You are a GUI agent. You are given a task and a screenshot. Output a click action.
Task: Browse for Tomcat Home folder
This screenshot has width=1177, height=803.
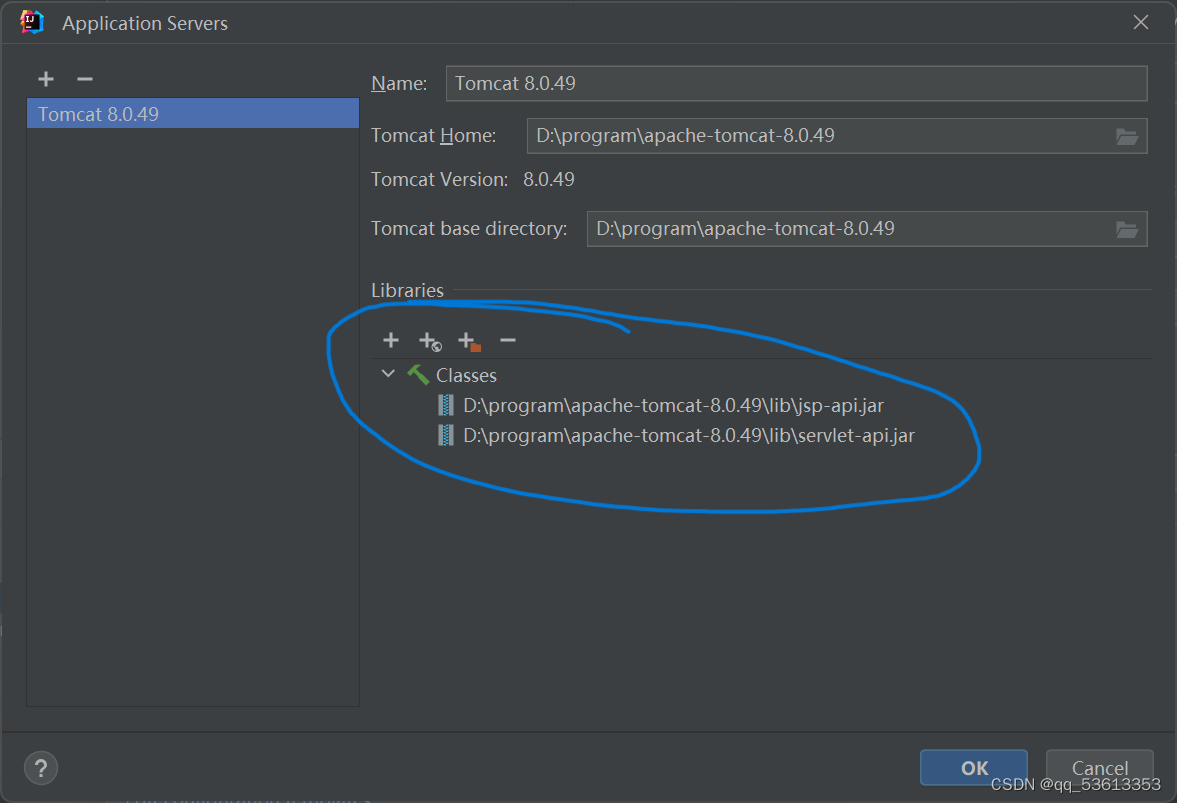[x=1127, y=137]
